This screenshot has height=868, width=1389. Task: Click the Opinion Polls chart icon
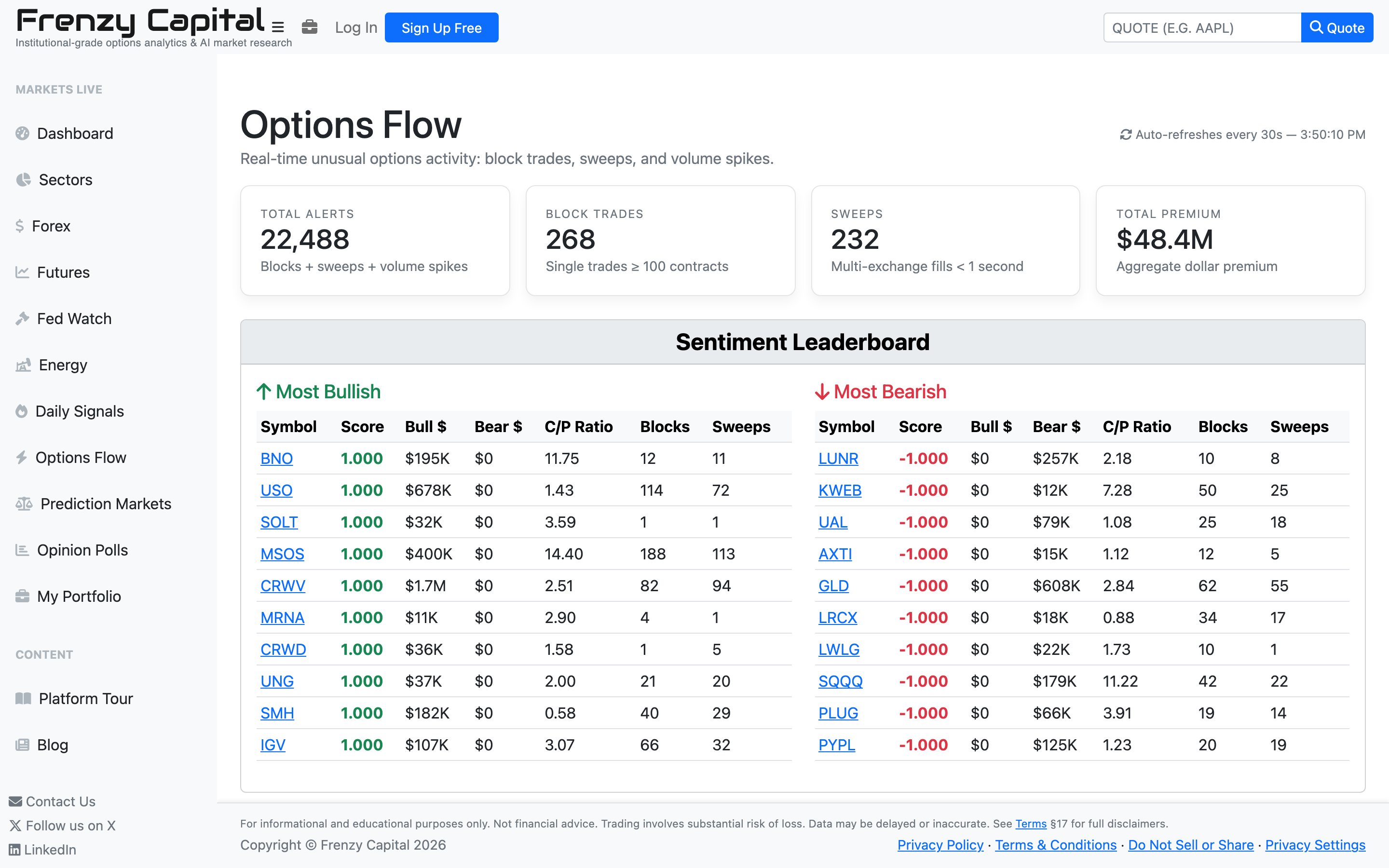22,550
